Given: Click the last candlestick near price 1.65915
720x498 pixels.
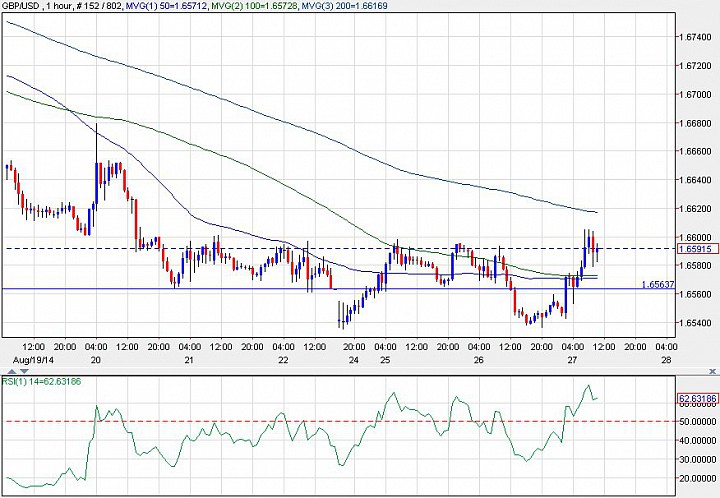Looking at the screenshot, I should click(597, 250).
